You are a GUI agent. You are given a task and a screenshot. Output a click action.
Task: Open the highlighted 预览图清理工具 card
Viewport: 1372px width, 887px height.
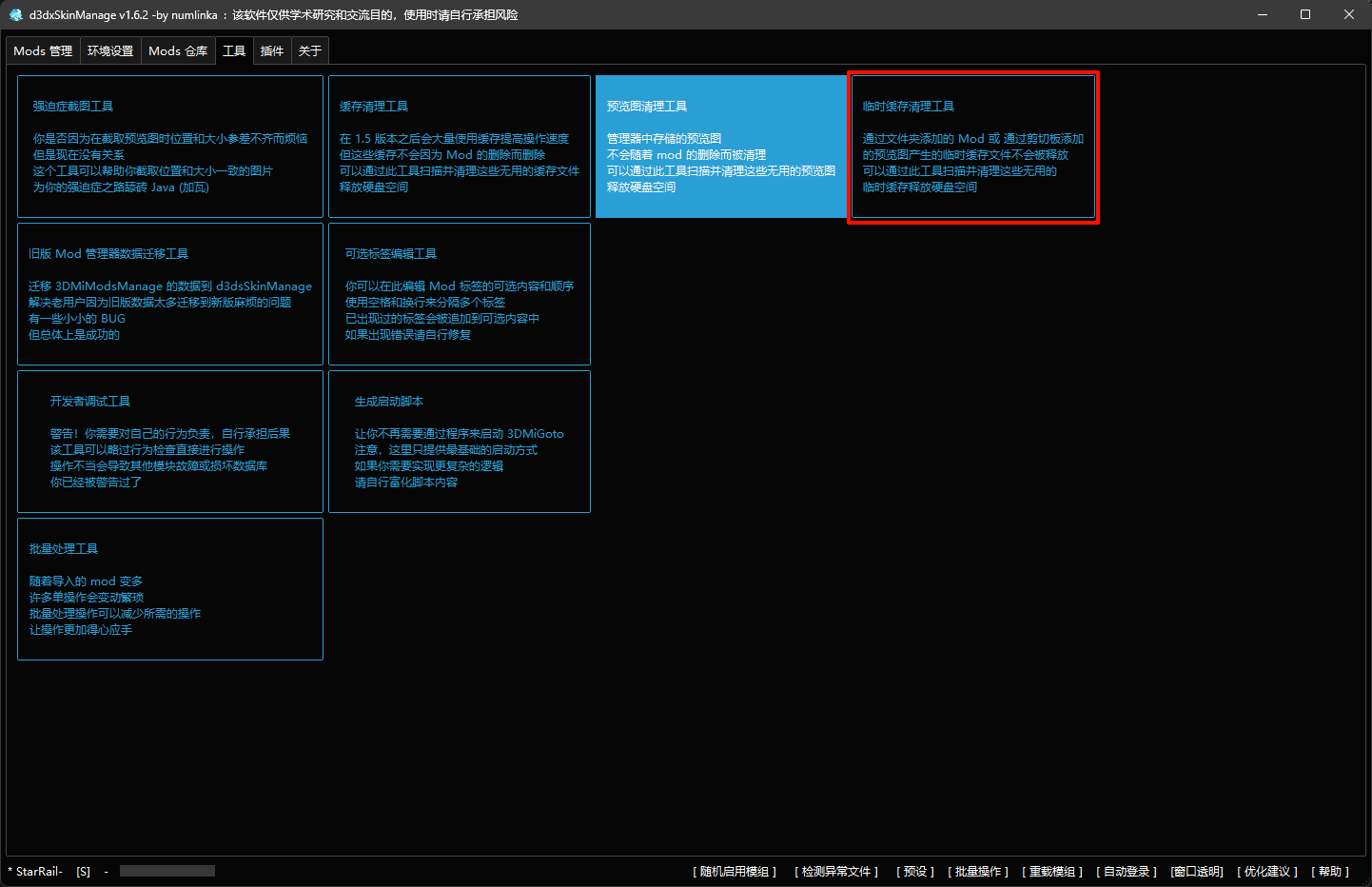721,147
